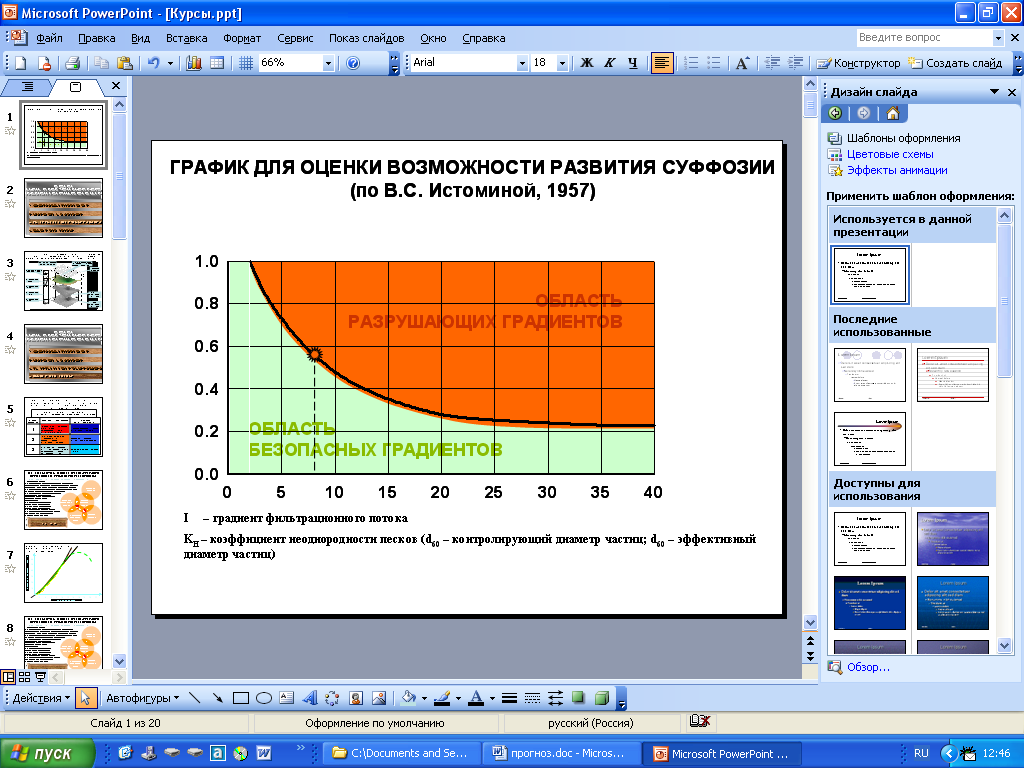Open the font size 18 dropdown
This screenshot has width=1024, height=768.
[562, 63]
